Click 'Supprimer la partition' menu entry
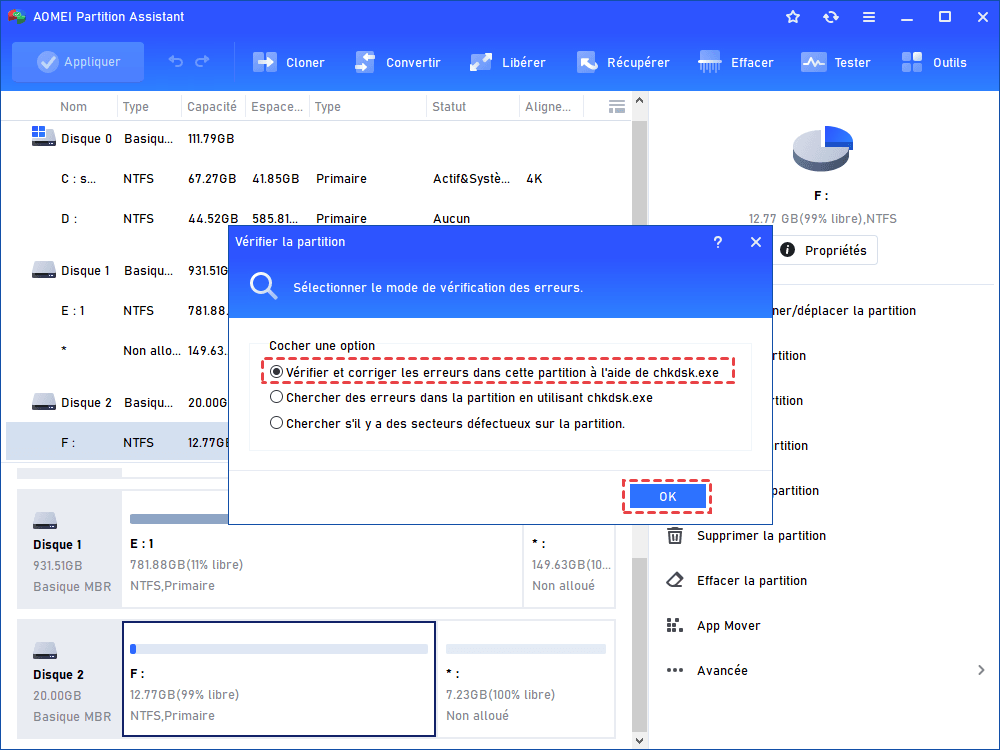The width and height of the screenshot is (1000, 750). coord(761,536)
